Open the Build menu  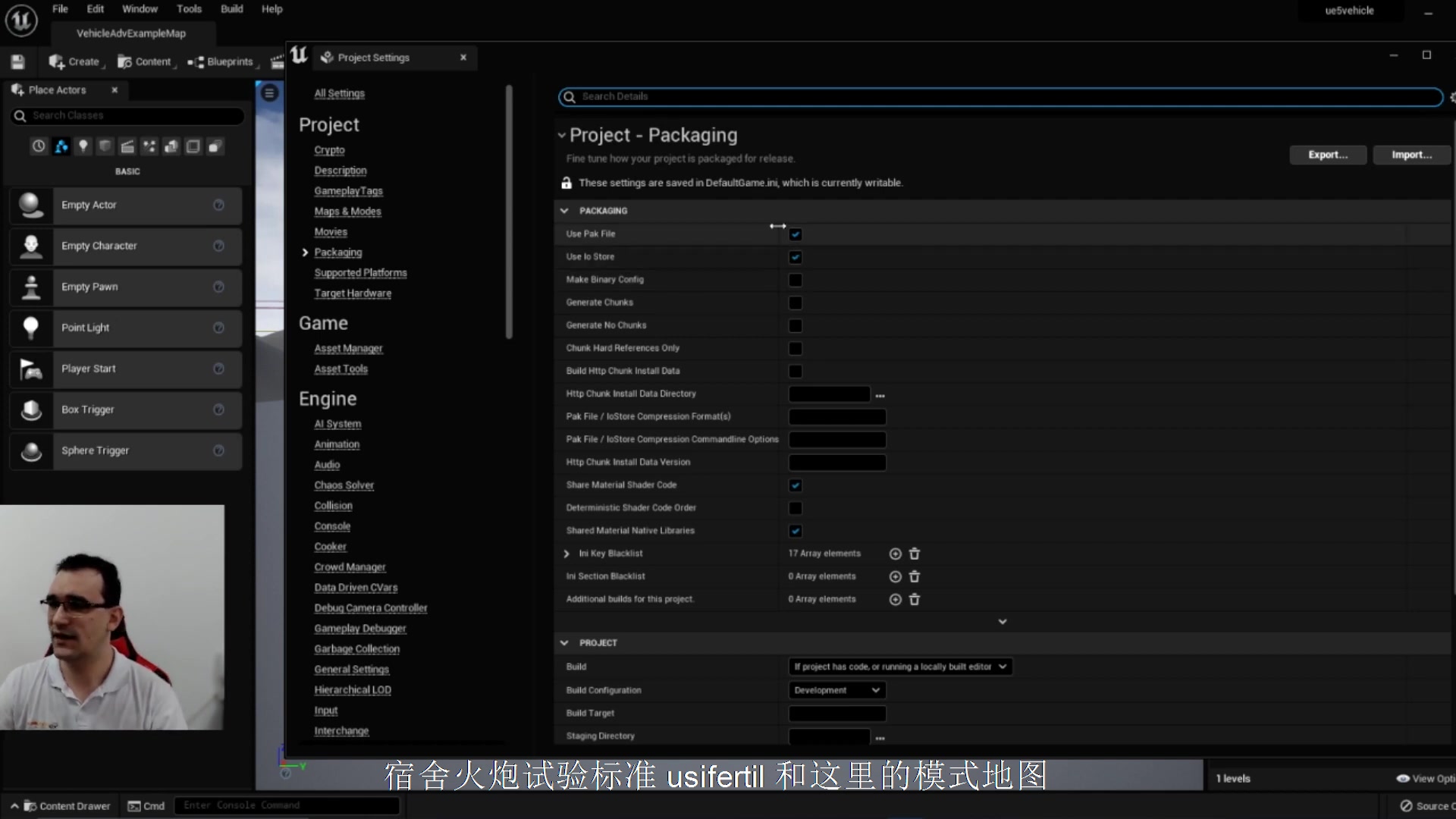pyautogui.click(x=231, y=9)
